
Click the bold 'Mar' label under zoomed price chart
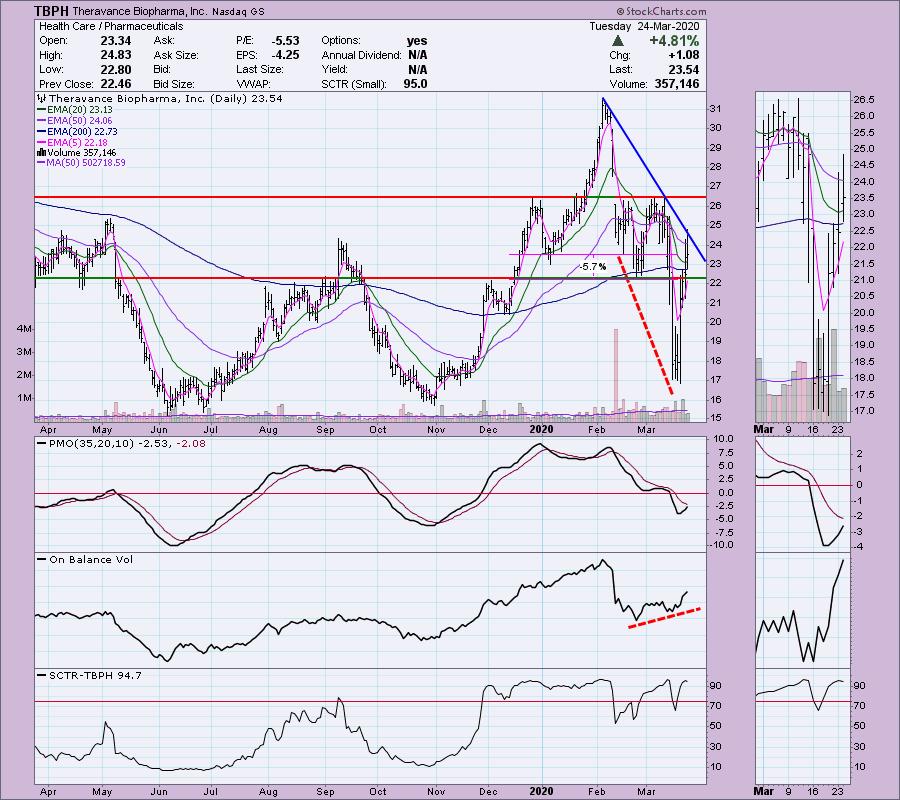tap(764, 429)
